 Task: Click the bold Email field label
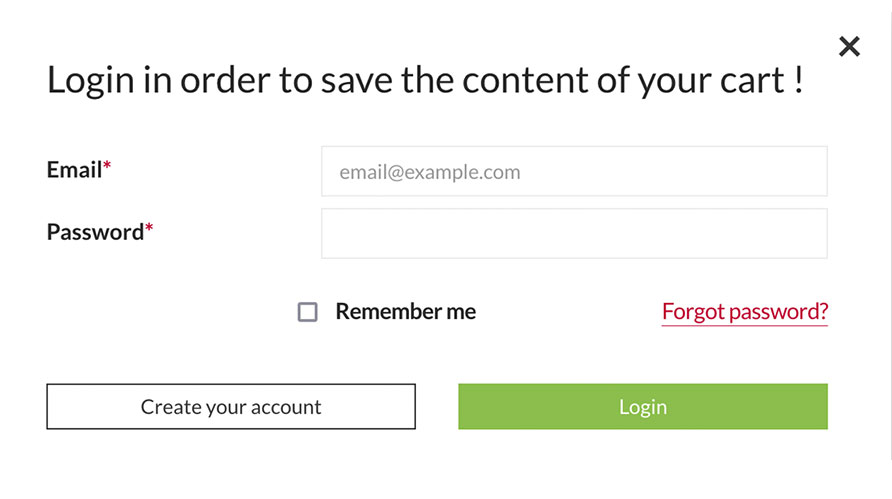click(74, 170)
